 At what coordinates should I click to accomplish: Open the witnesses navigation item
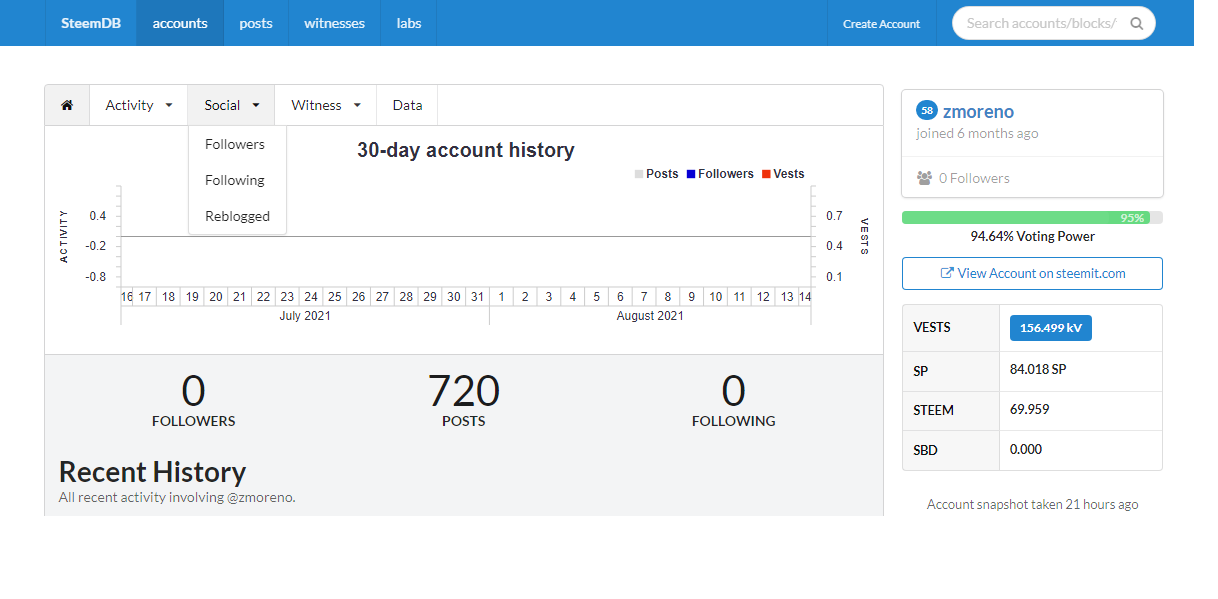334,23
